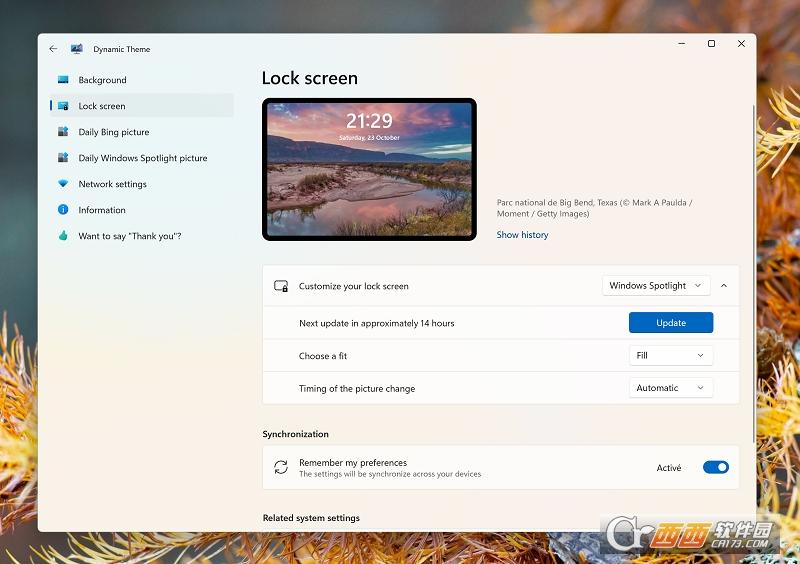Open the Background menu item
The image size is (800, 564).
pos(142,80)
